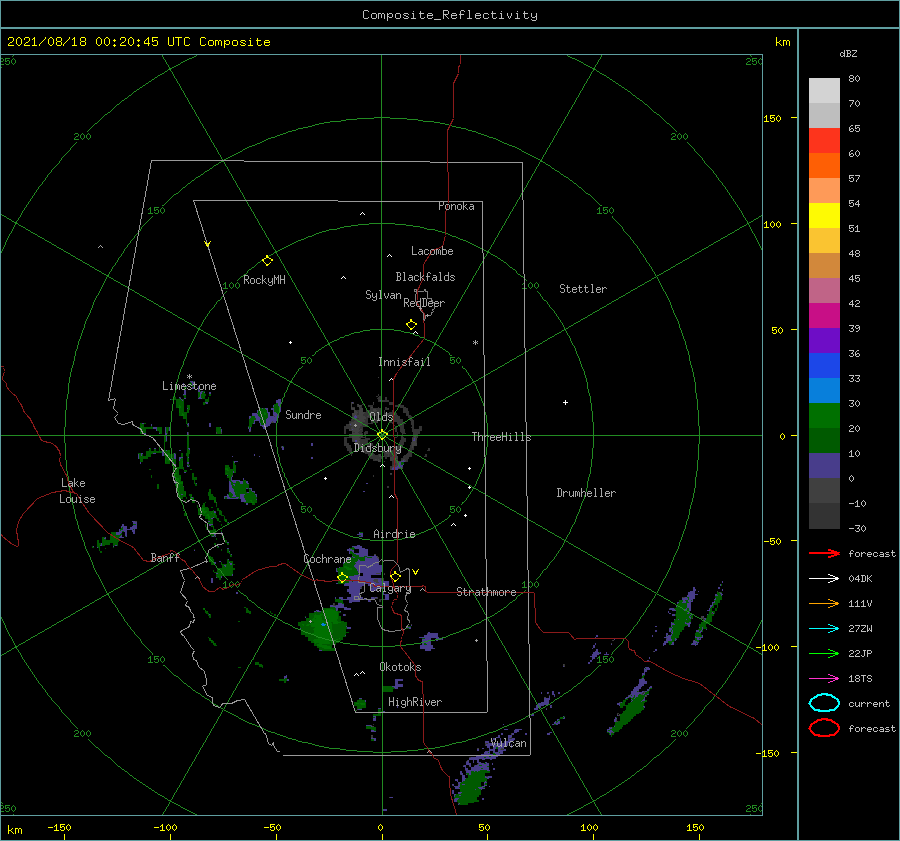Screen dimensions: 900x841
Task: Click the magenta 18TS arrow icon
Action: pos(824,679)
